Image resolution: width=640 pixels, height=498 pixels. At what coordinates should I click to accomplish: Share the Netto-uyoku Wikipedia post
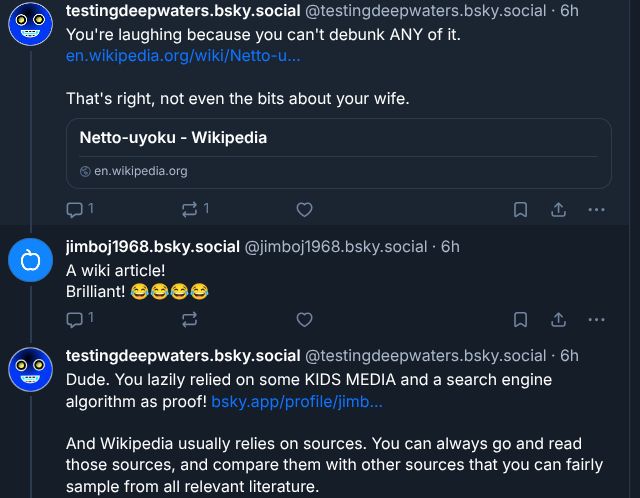pyautogui.click(x=558, y=209)
